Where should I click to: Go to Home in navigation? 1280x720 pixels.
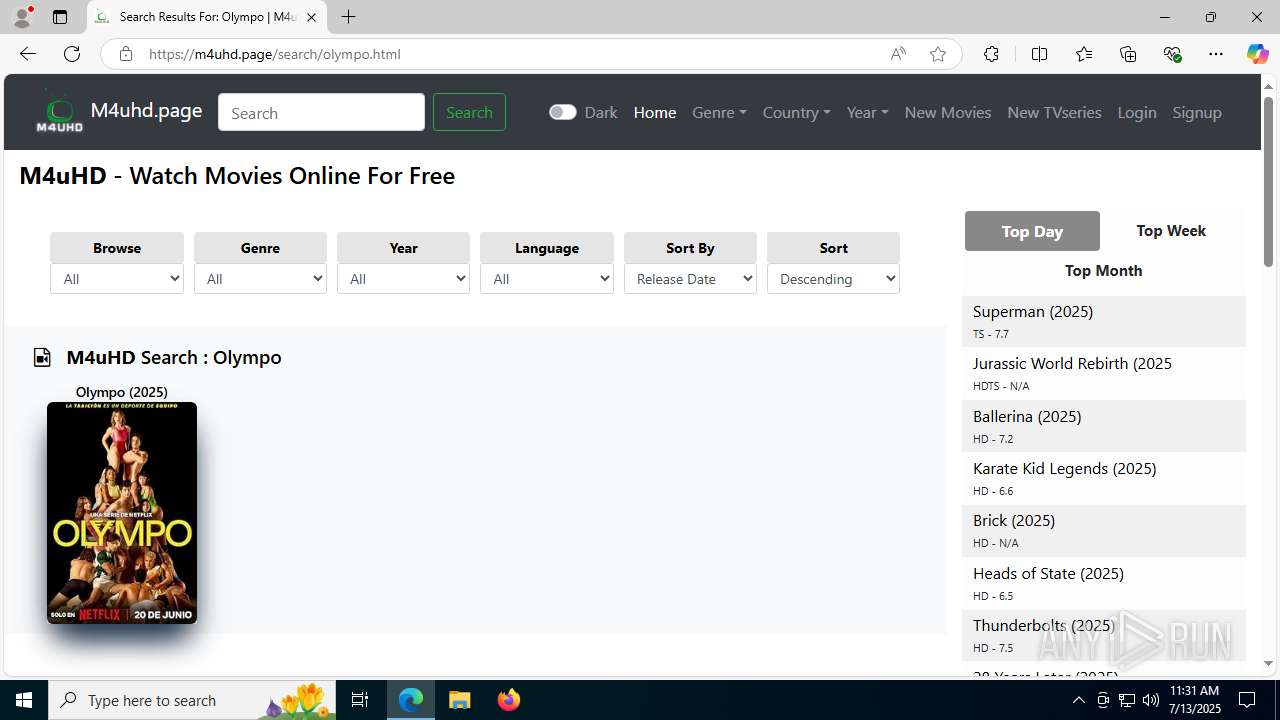655,112
